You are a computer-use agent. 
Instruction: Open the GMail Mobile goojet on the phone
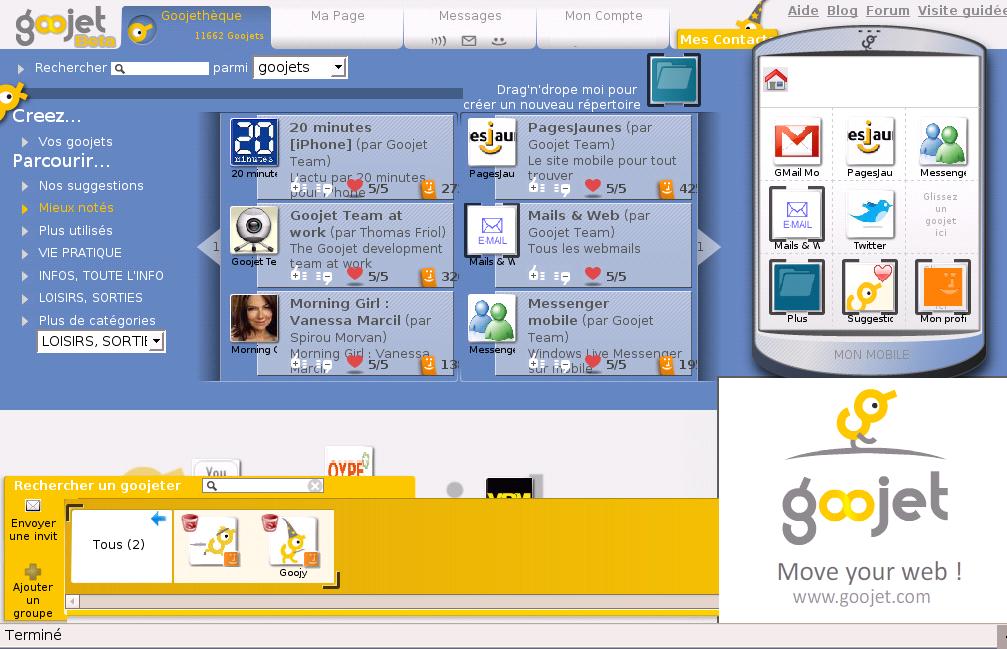point(796,141)
